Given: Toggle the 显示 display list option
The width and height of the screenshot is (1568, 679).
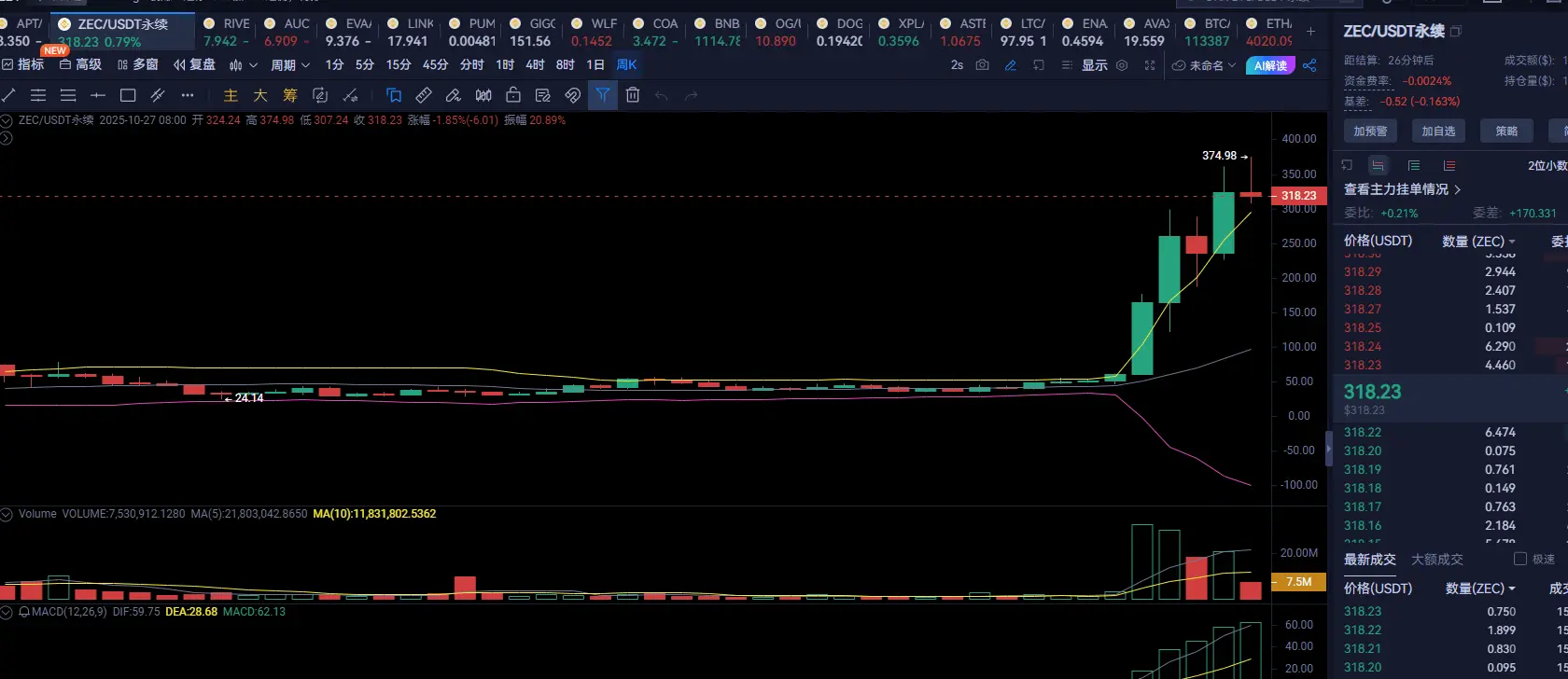Looking at the screenshot, I should (1084, 65).
